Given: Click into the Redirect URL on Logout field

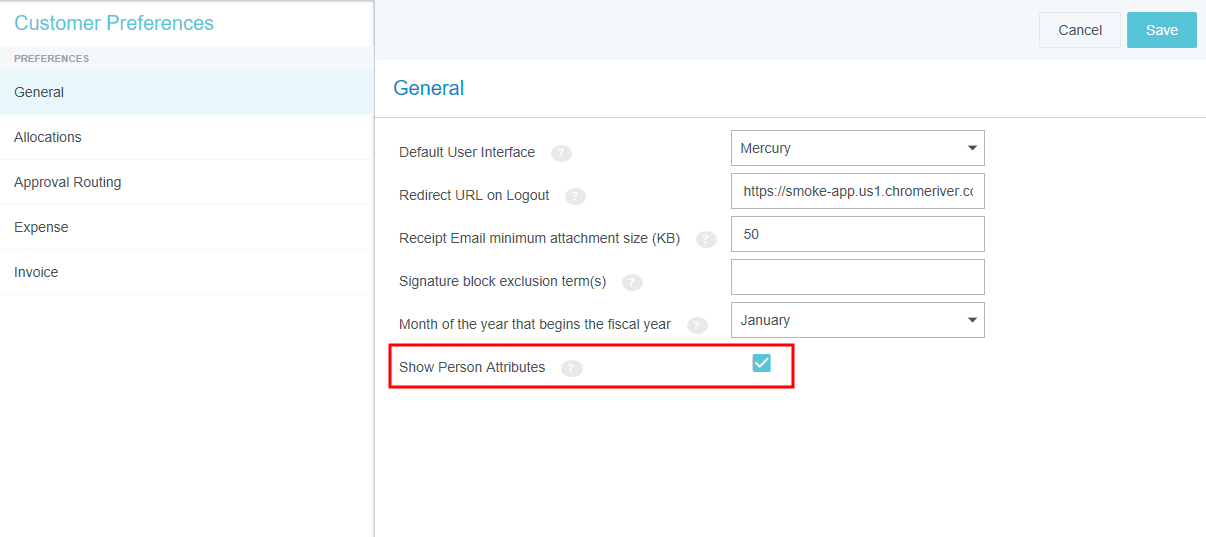Looking at the screenshot, I should coord(857,191).
